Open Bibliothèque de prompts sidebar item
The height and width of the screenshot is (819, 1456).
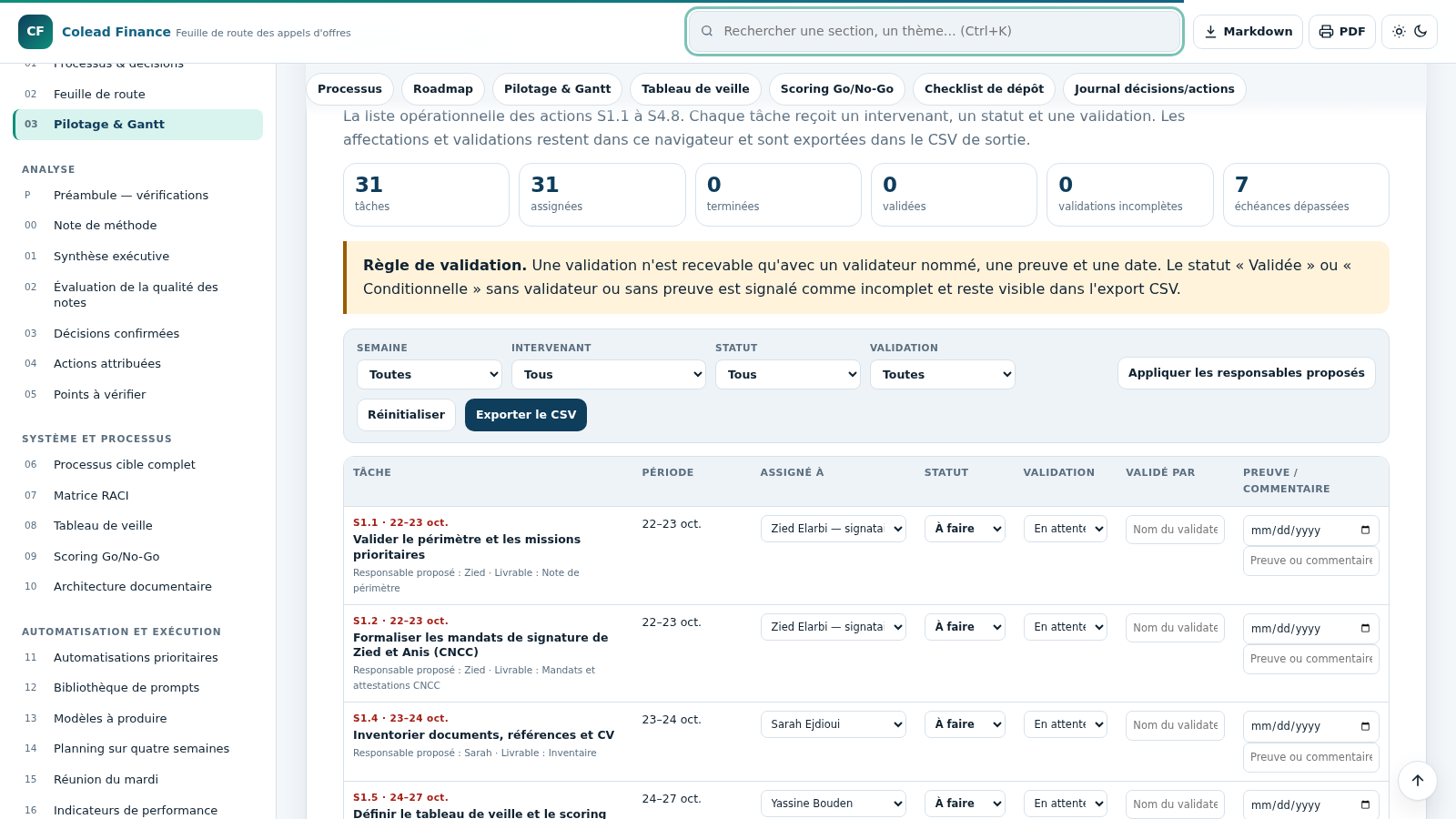[138, 687]
